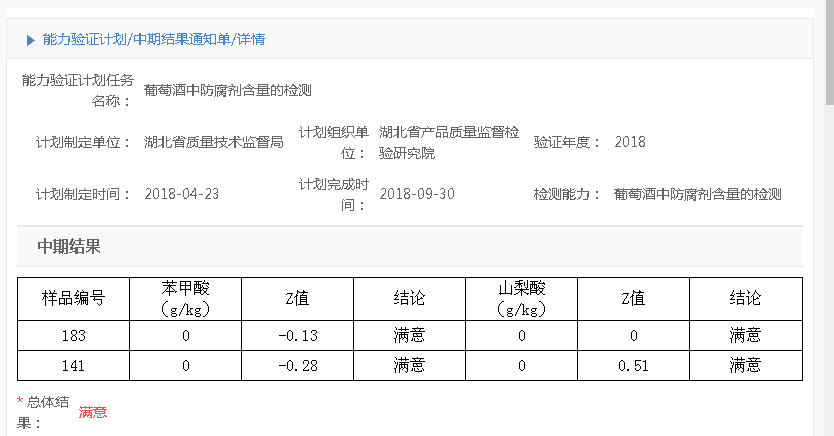
Task: Click the vertical scrollbar thumb on the right
Action: 828,60
